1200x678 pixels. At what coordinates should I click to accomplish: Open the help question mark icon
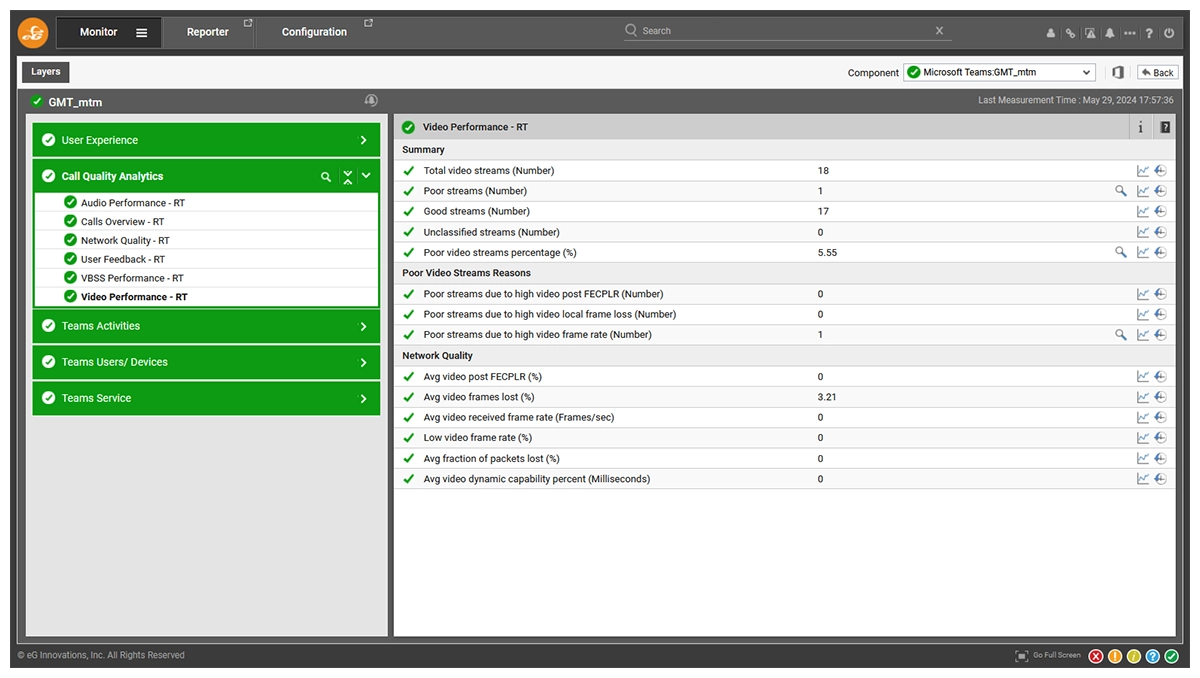(1149, 33)
